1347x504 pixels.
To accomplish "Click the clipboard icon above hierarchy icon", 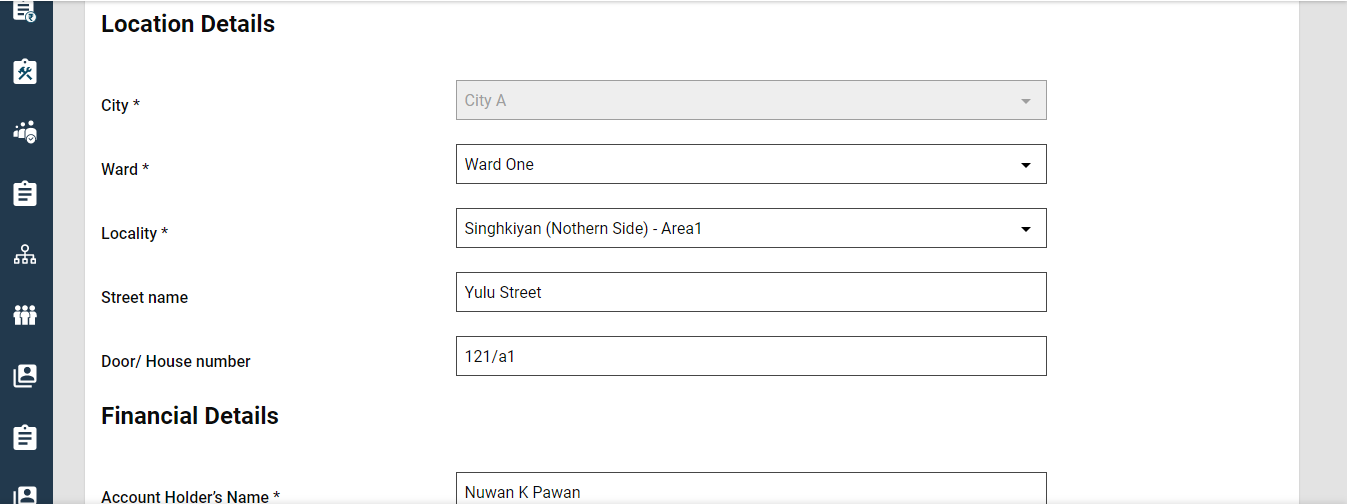I will tap(25, 193).
